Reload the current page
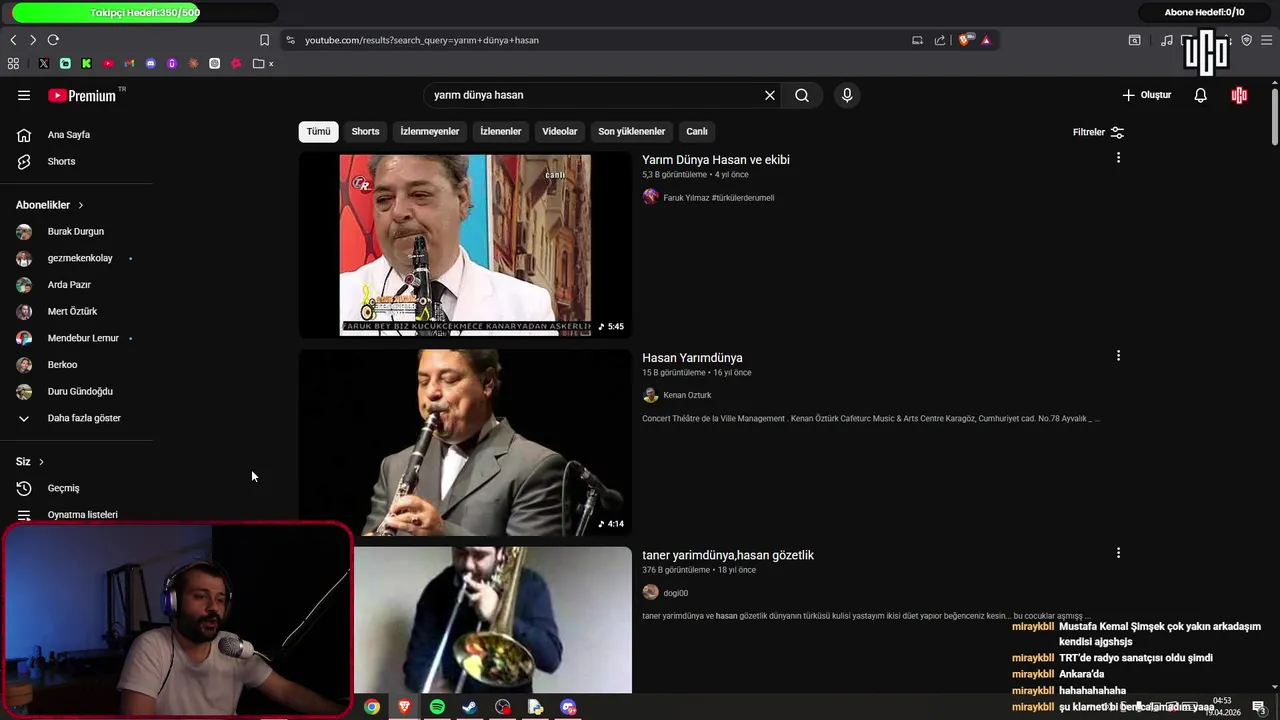This screenshot has width=1280, height=720. click(53, 40)
